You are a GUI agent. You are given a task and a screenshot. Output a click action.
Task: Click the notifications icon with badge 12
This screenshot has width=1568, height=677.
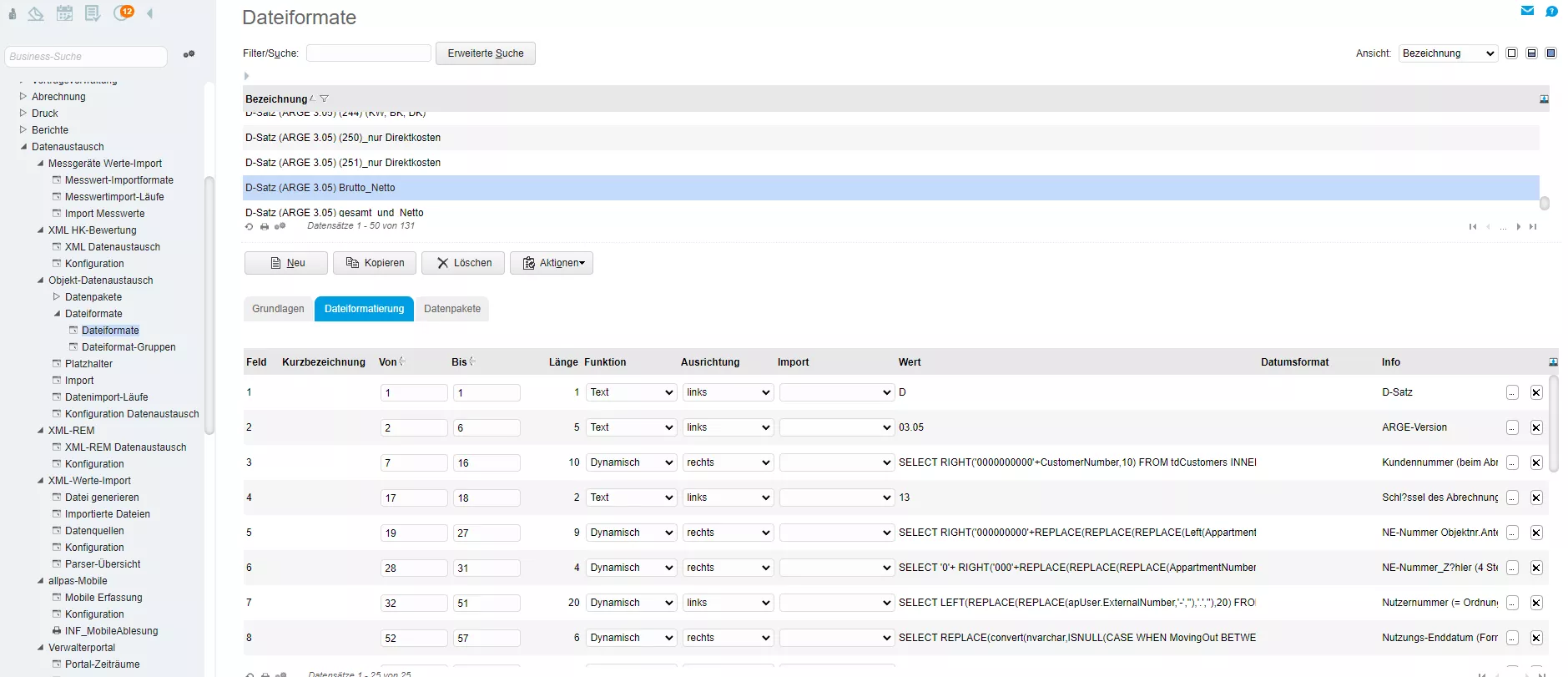124,13
